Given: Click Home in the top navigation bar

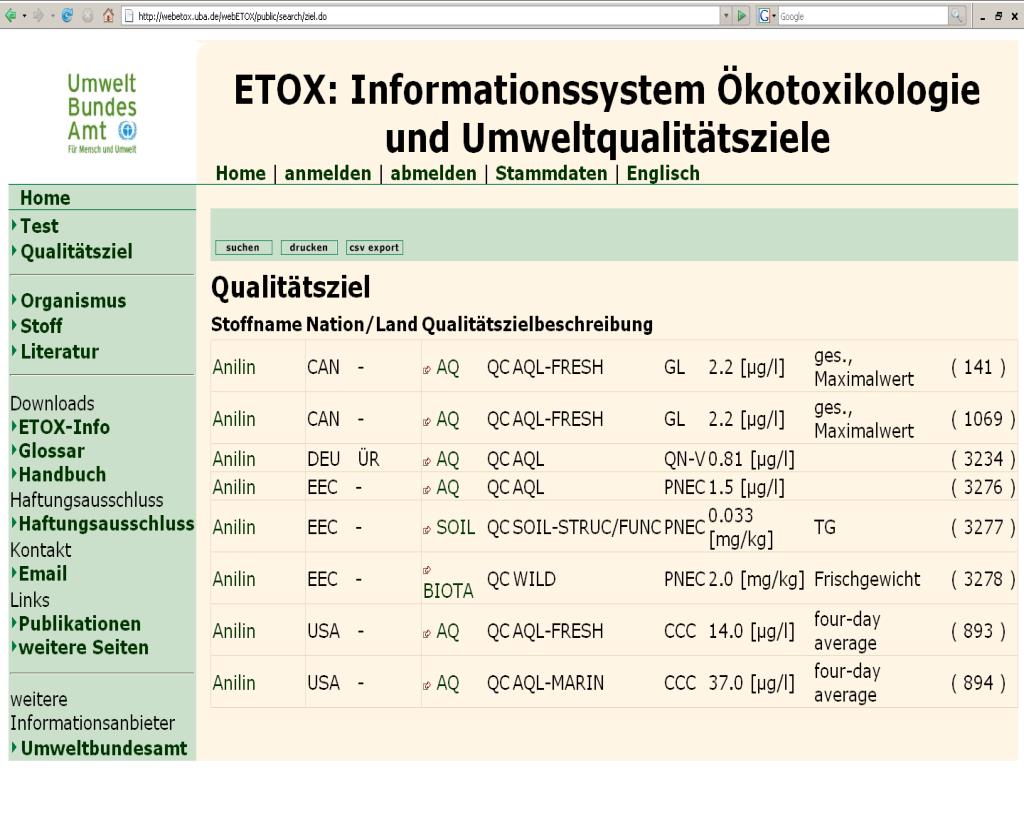Looking at the screenshot, I should click(x=240, y=173).
